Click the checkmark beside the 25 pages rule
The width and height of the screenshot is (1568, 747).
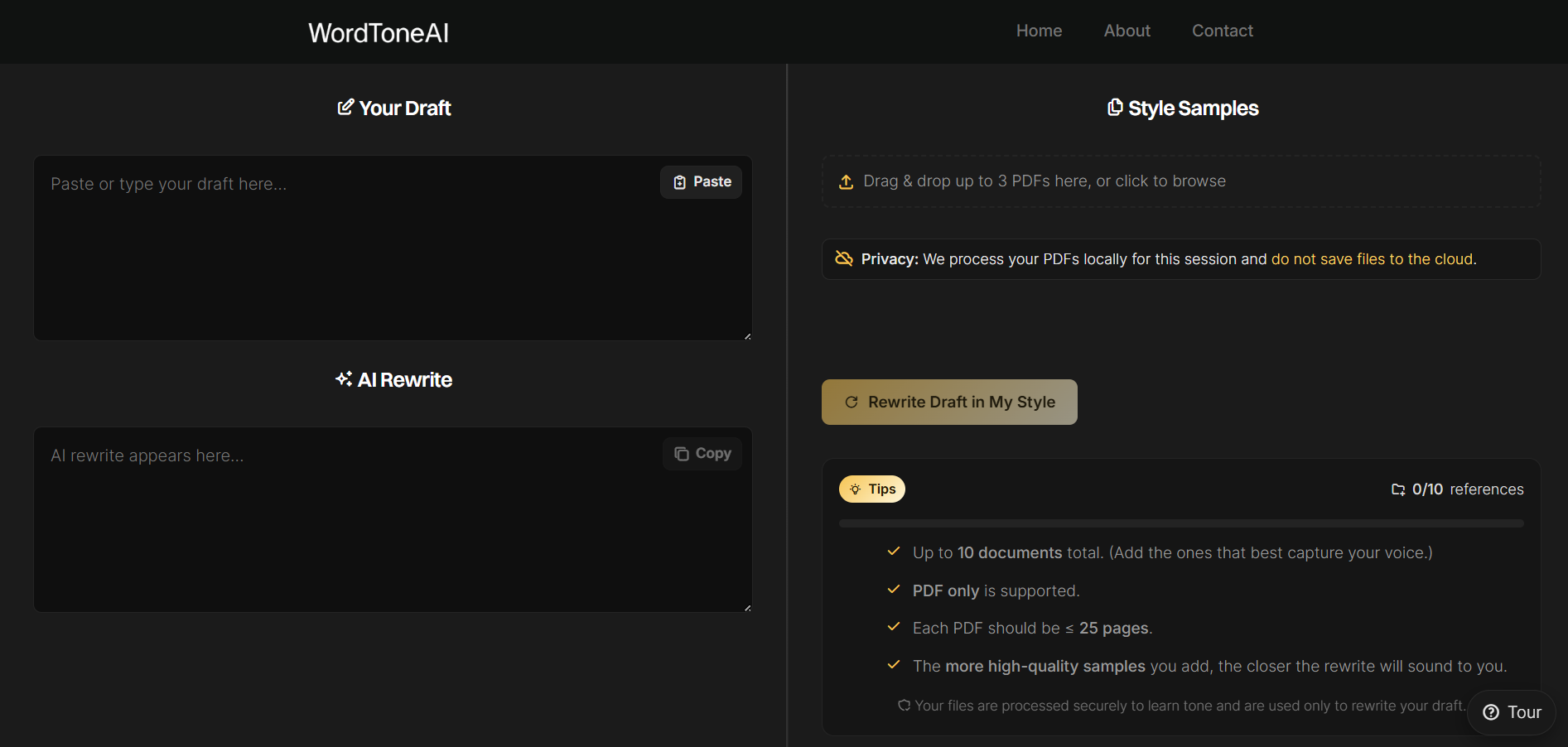click(894, 627)
